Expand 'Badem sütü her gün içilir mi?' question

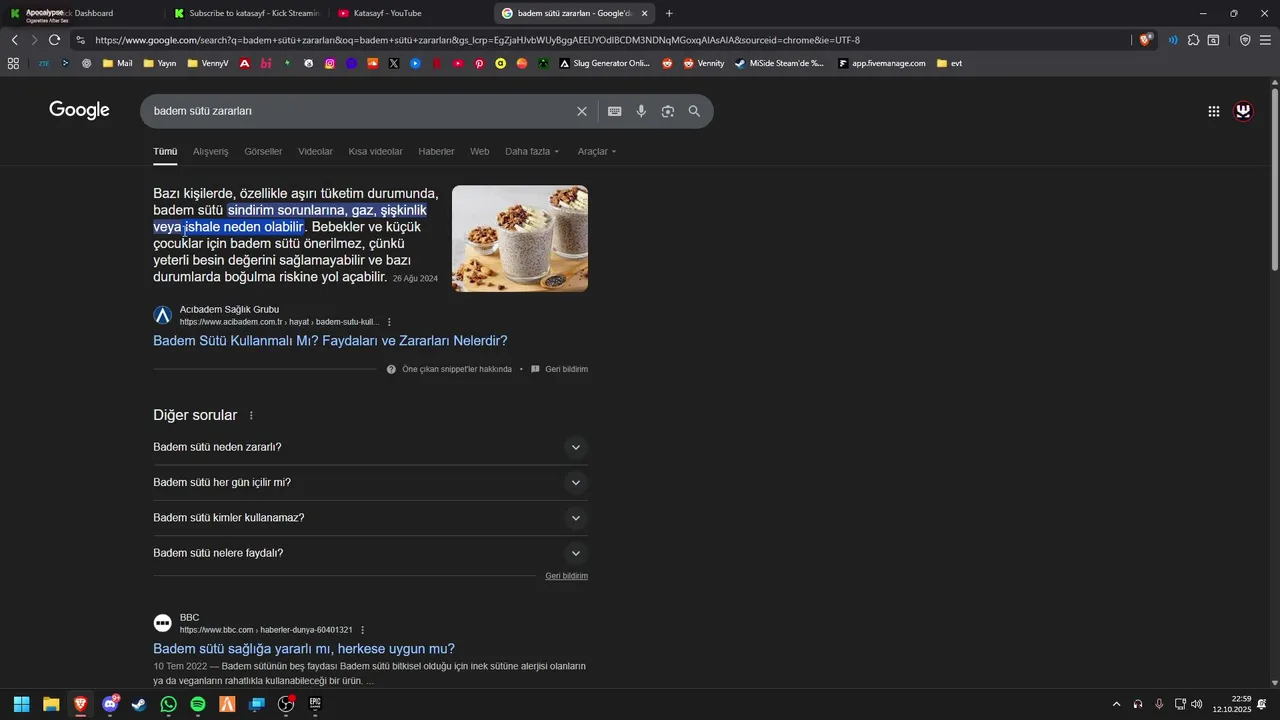click(x=370, y=483)
